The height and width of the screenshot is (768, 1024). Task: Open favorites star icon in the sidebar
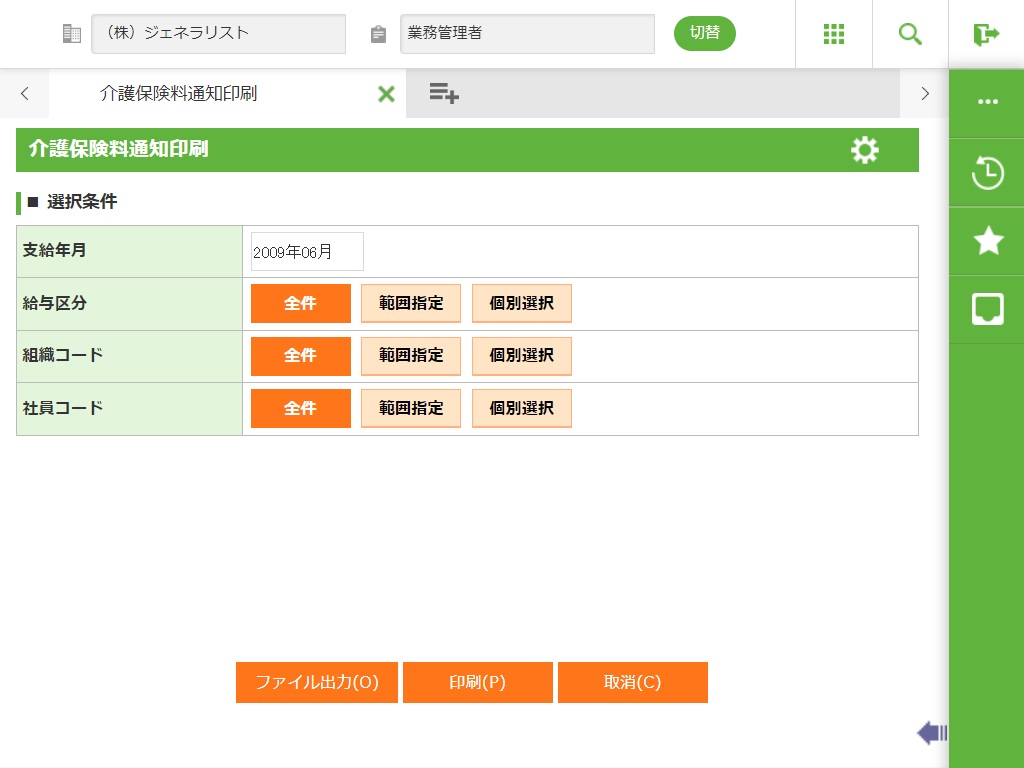click(988, 241)
